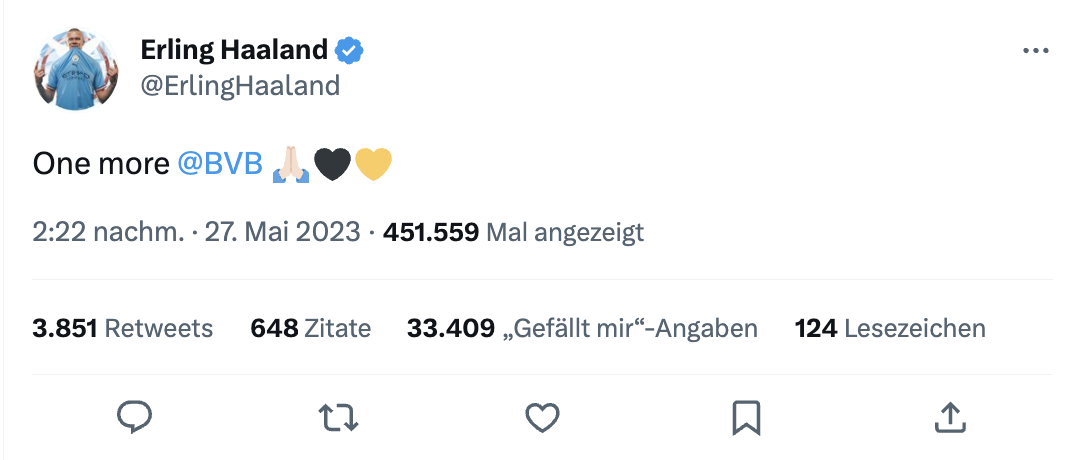Show the 3.851 Retweets list
This screenshot has height=460, width=1082.
pos(123,328)
